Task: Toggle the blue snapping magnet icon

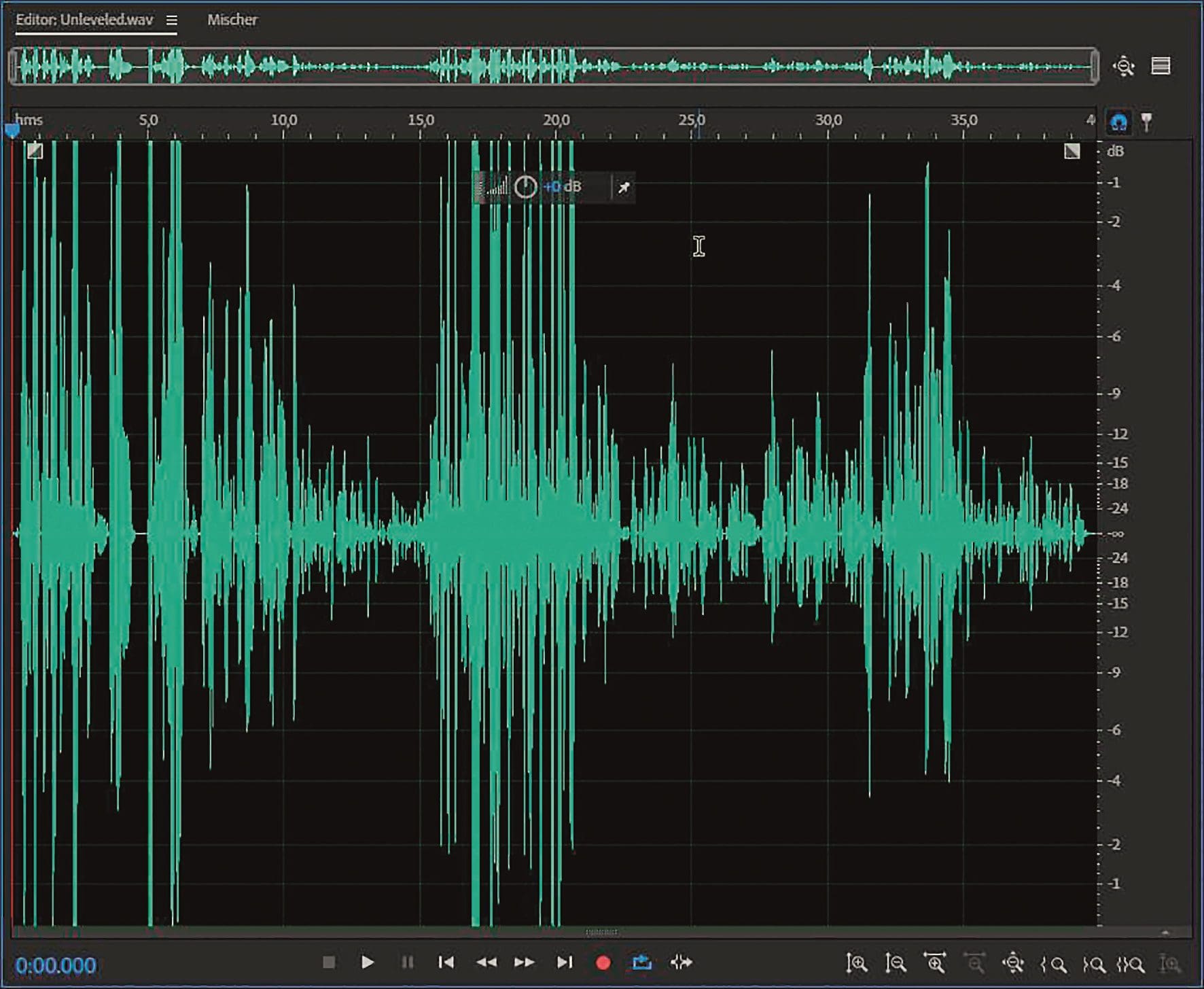Action: pos(1118,122)
